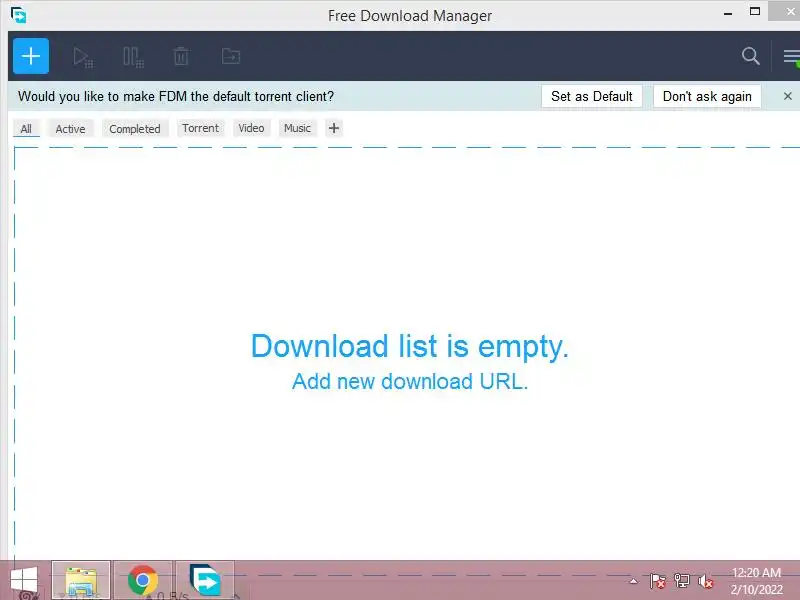This screenshot has width=800, height=600.
Task: Open the hamburger main menu
Action: pos(792,57)
